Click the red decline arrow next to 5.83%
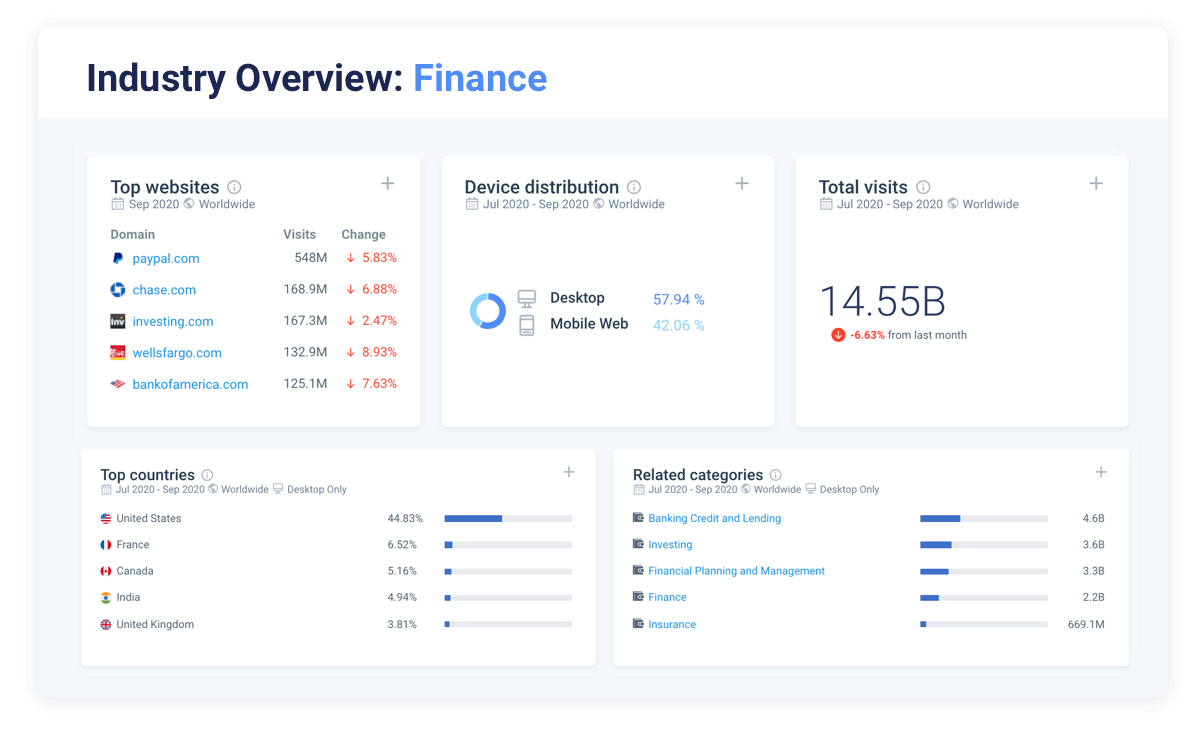The width and height of the screenshot is (1200, 730). [349, 258]
